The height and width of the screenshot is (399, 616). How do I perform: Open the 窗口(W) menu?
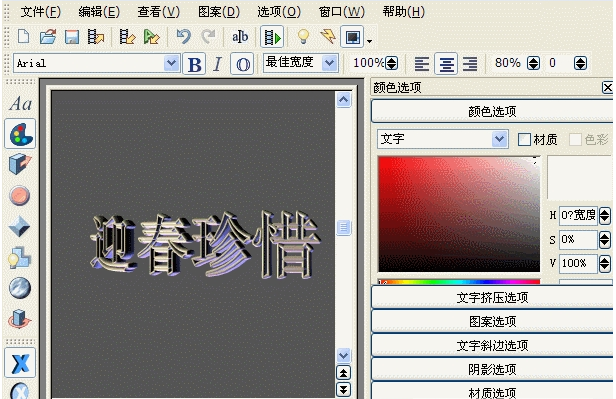(342, 12)
